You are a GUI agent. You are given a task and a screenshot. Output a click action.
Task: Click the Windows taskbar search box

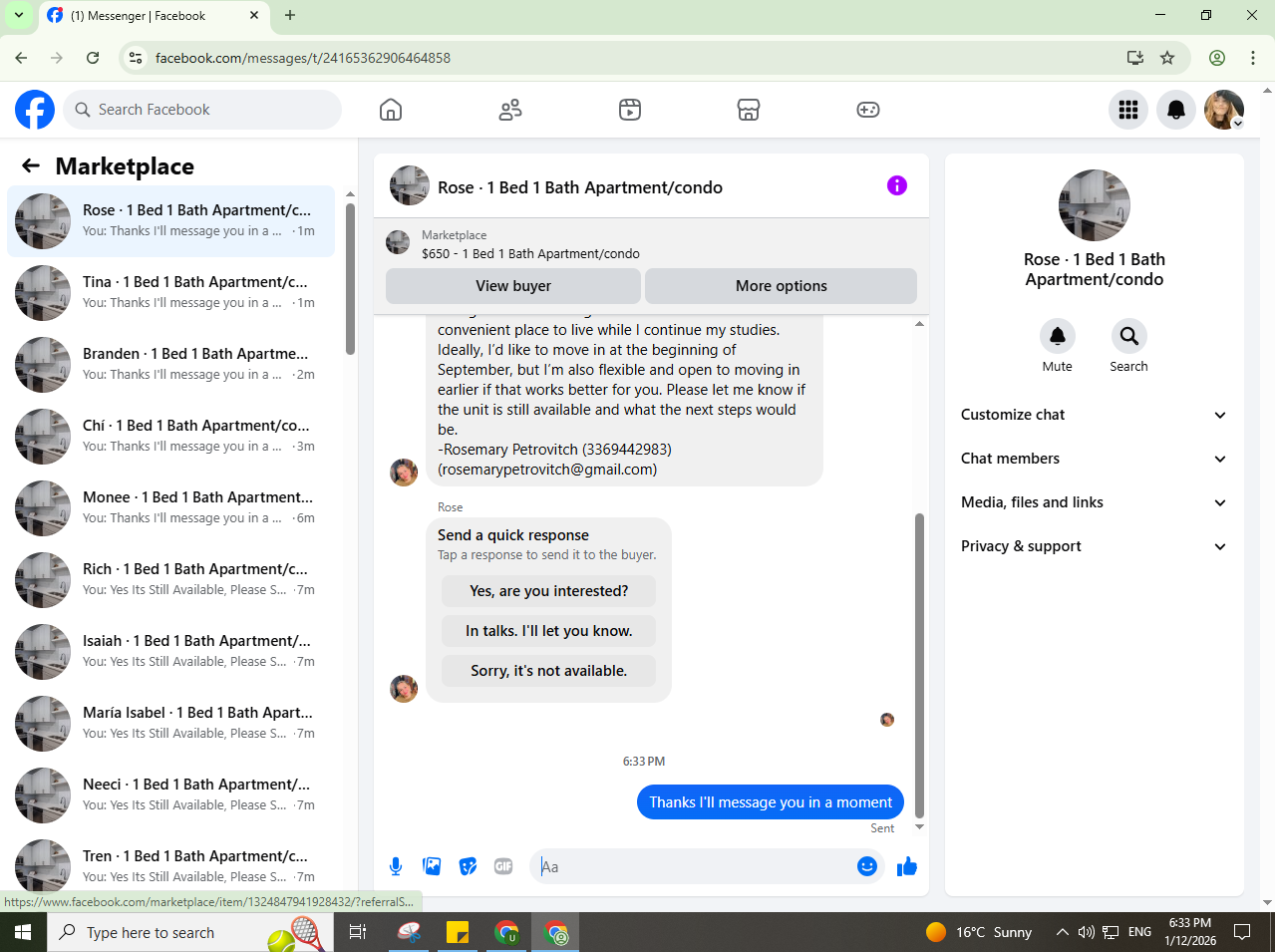(x=189, y=932)
